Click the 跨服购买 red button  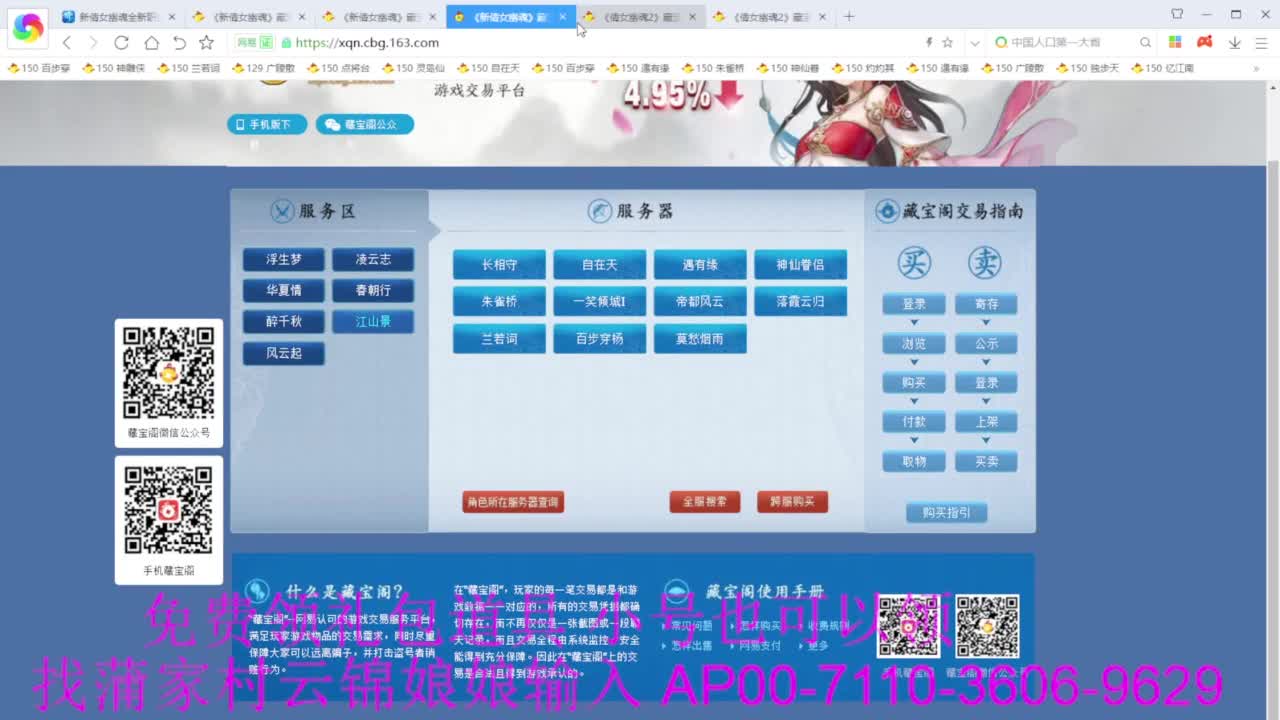tap(794, 502)
